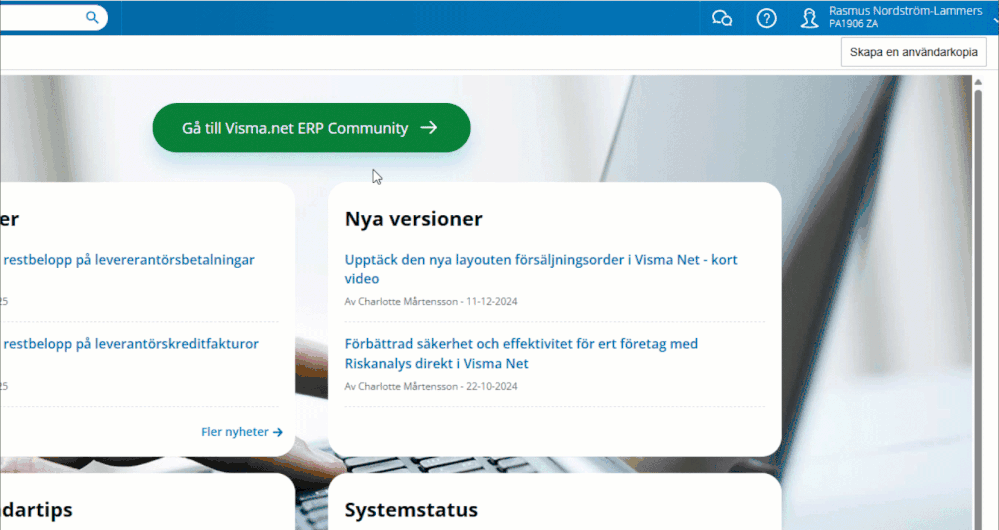
Task: Open the chat messages icon
Action: (x=722, y=18)
